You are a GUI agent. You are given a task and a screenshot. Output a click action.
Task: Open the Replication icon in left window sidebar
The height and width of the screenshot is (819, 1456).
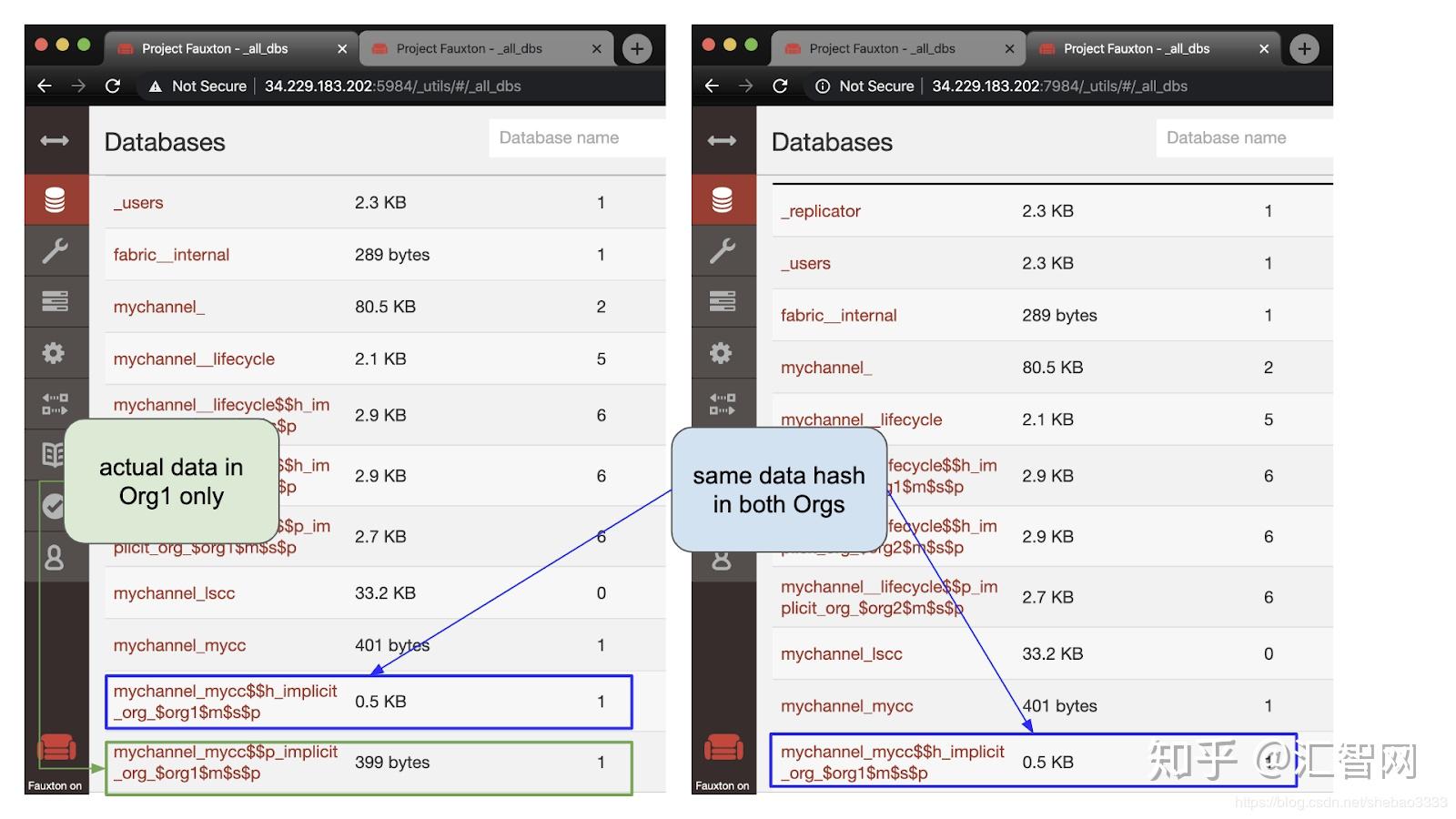55,403
